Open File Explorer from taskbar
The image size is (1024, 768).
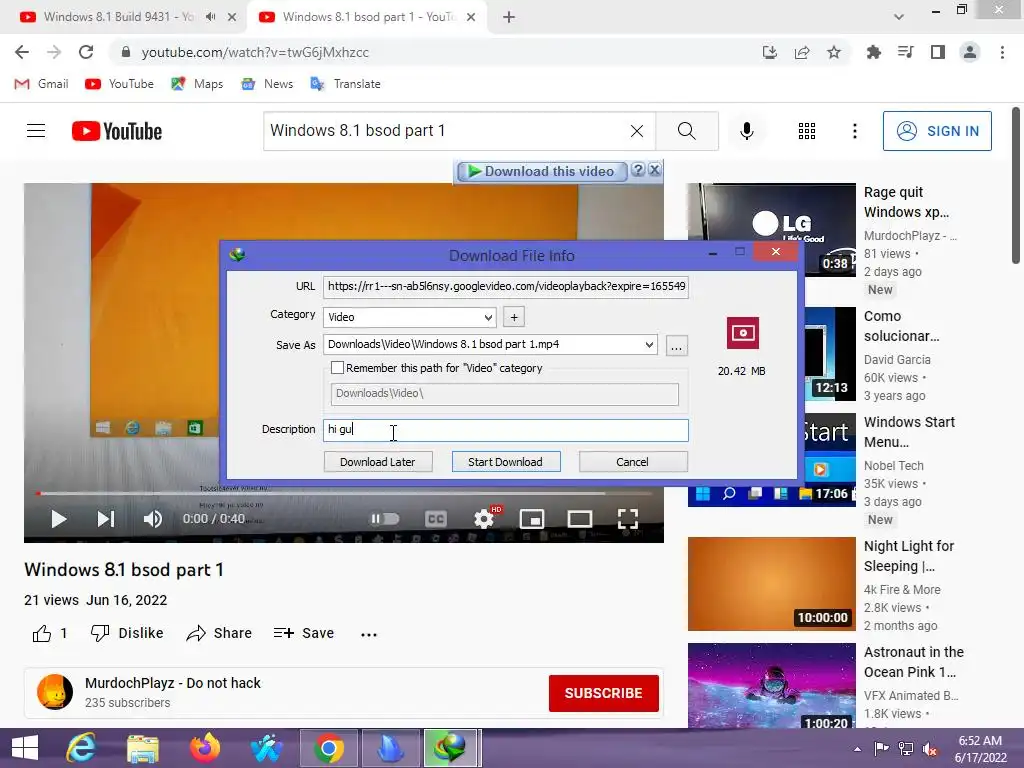click(x=143, y=748)
